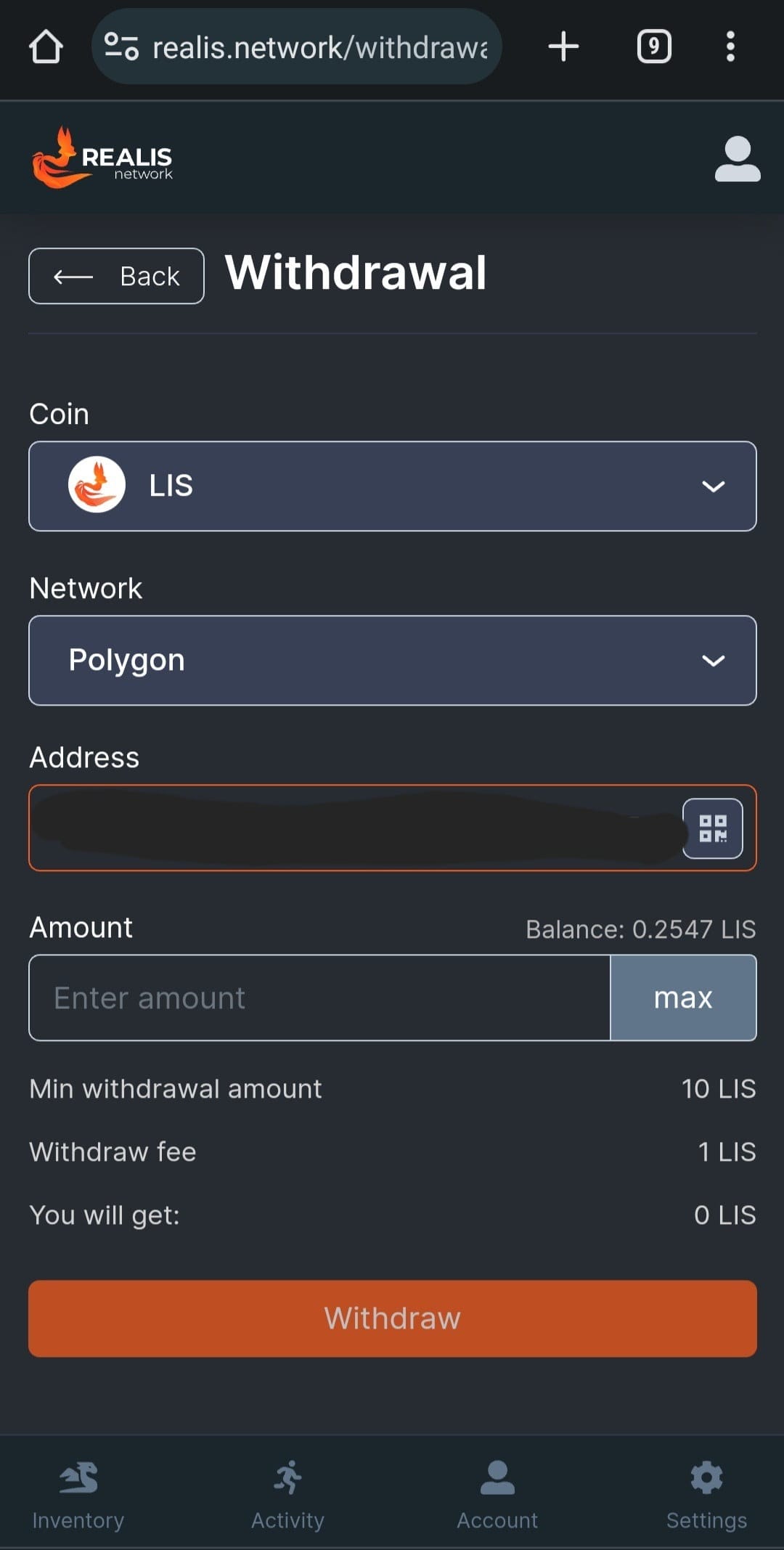Tap the Realis Network phoenix logo

[x=102, y=158]
